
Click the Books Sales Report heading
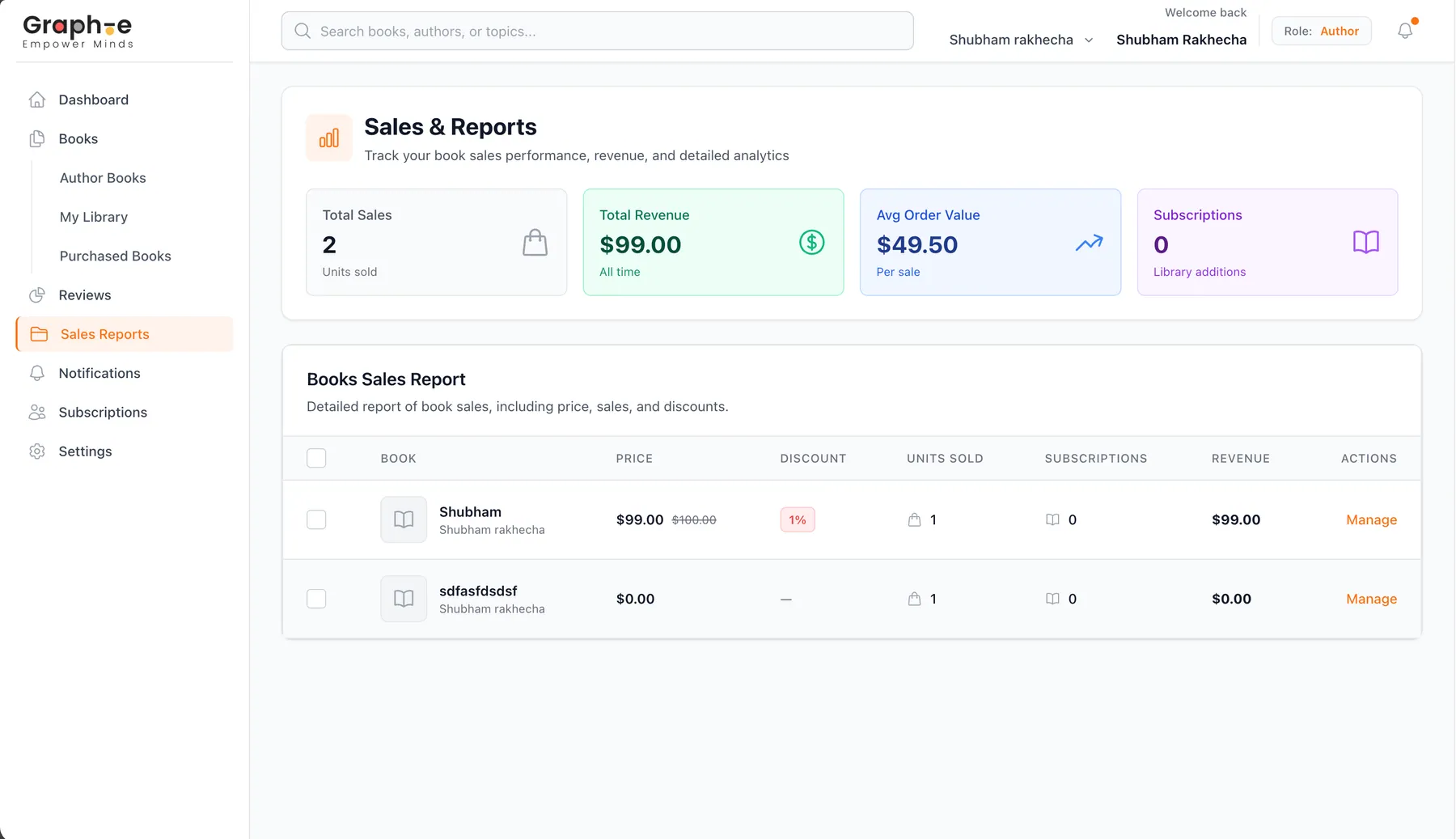[386, 379]
